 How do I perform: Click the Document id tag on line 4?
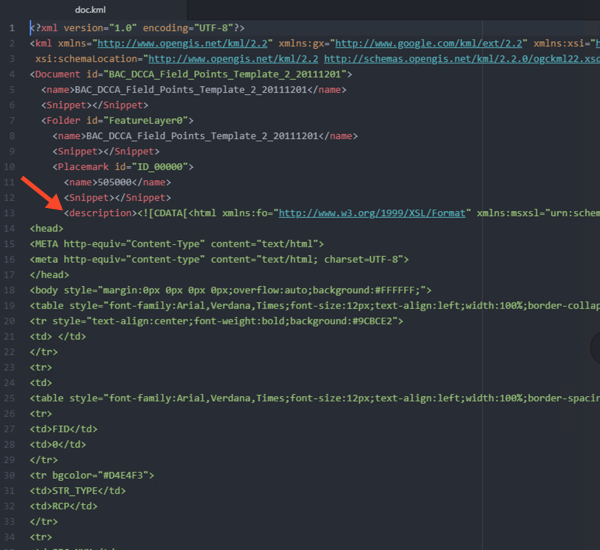(x=191, y=74)
